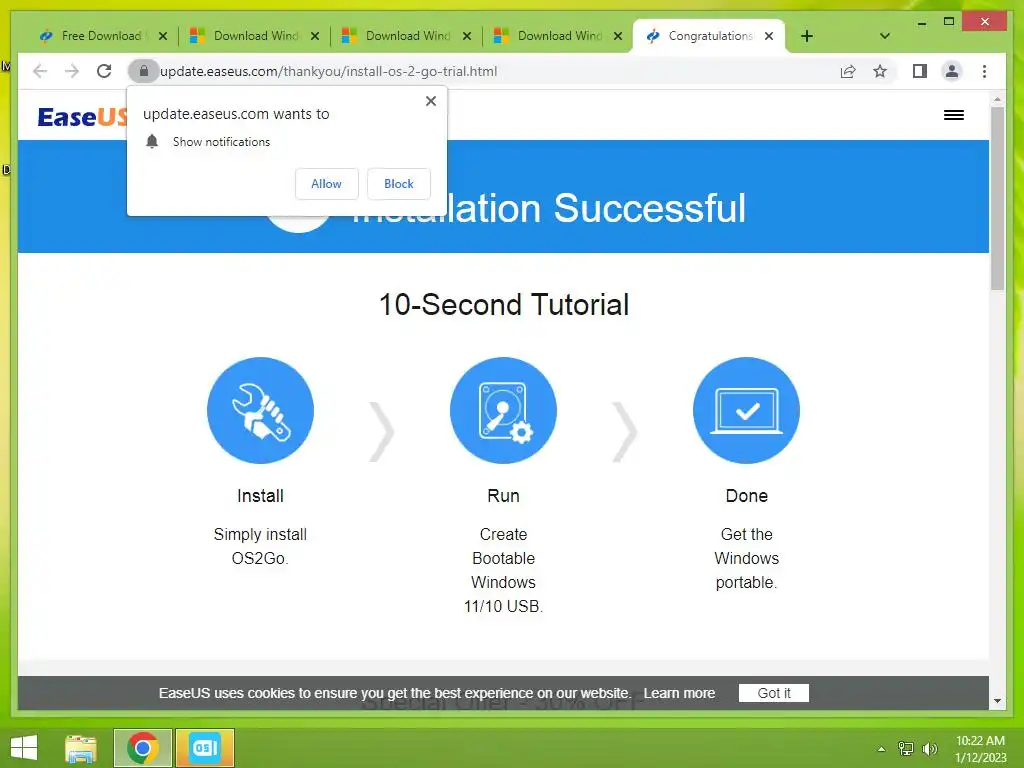Bookmark this page with the star icon
The height and width of the screenshot is (768, 1024).
(880, 71)
